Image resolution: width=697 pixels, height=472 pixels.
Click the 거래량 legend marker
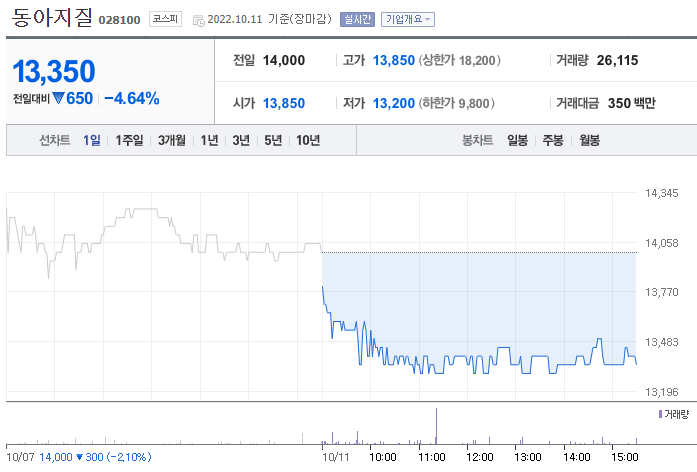[x=661, y=414]
